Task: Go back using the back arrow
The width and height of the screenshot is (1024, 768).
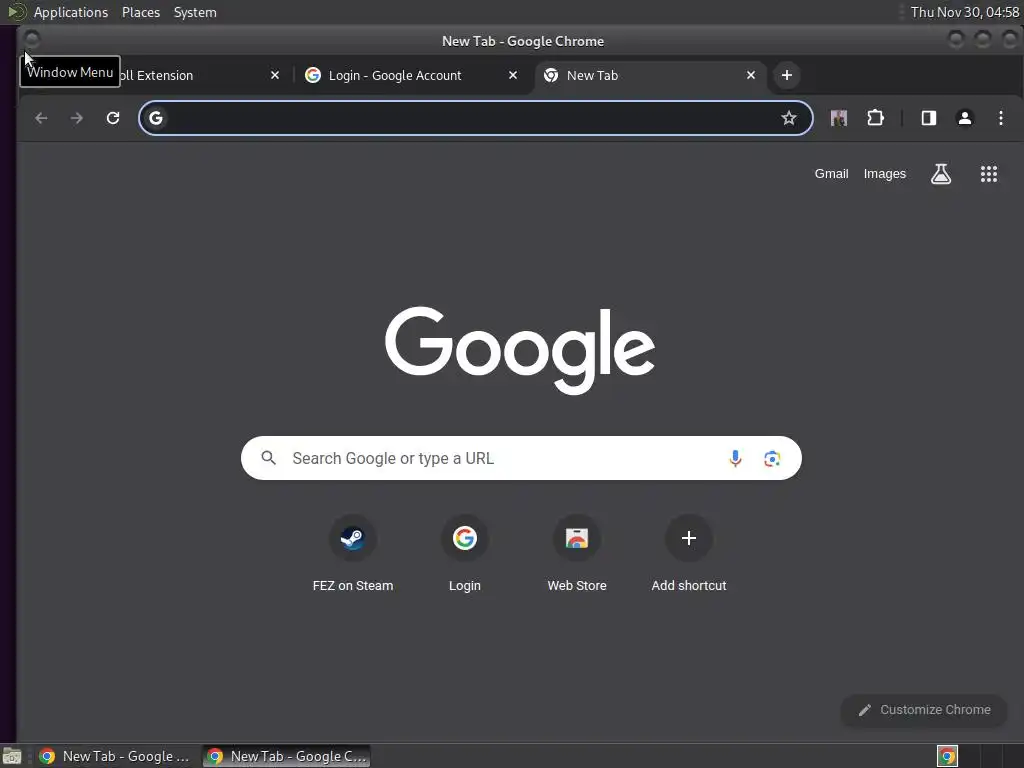Action: [x=41, y=118]
